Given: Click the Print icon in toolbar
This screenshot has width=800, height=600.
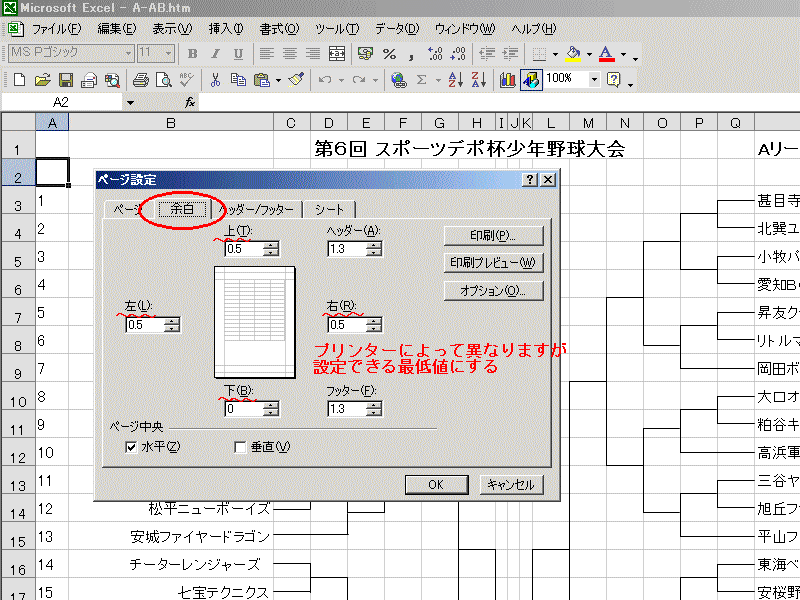Looking at the screenshot, I should 140,79.
